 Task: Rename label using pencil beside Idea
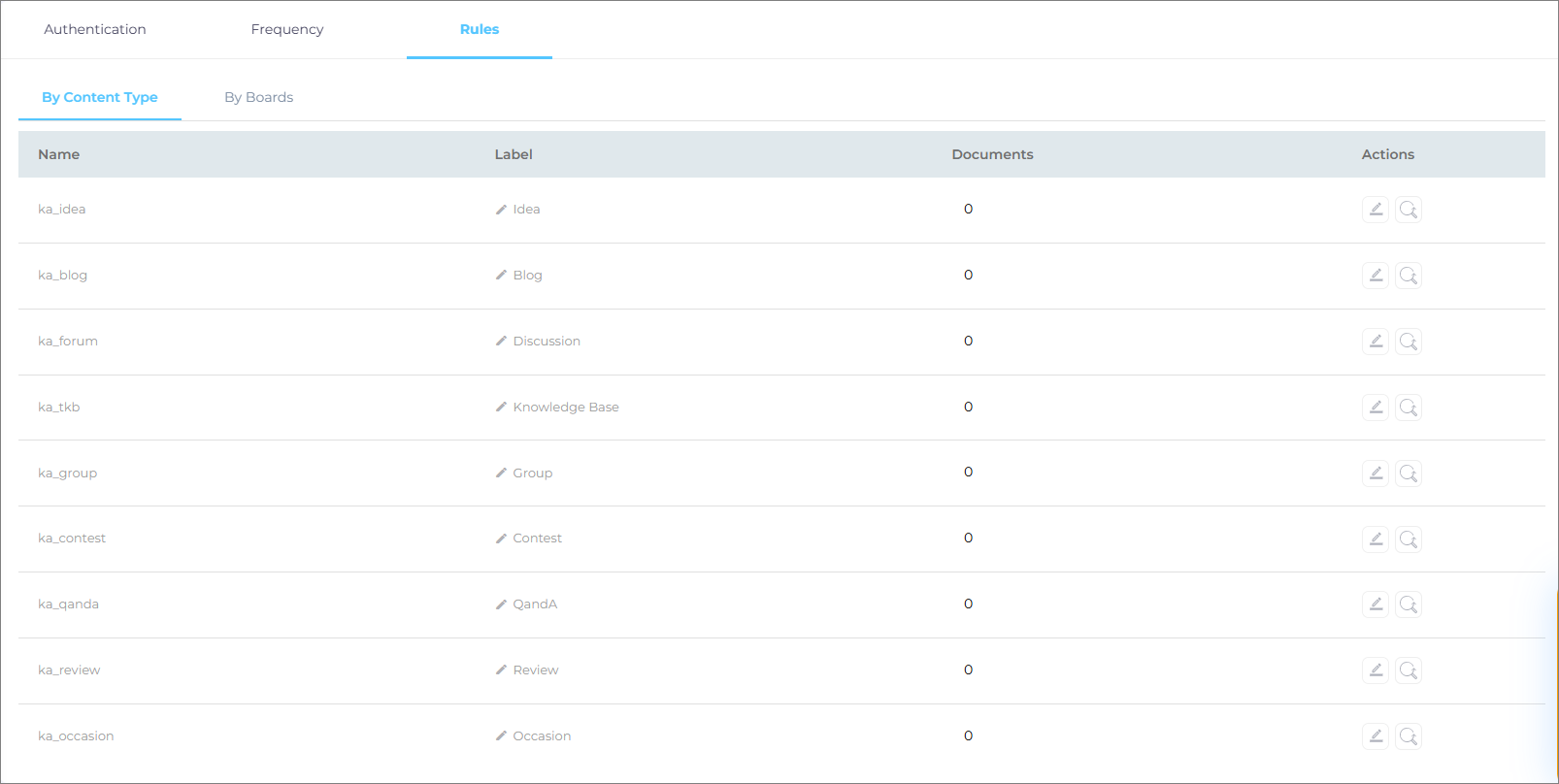point(501,210)
